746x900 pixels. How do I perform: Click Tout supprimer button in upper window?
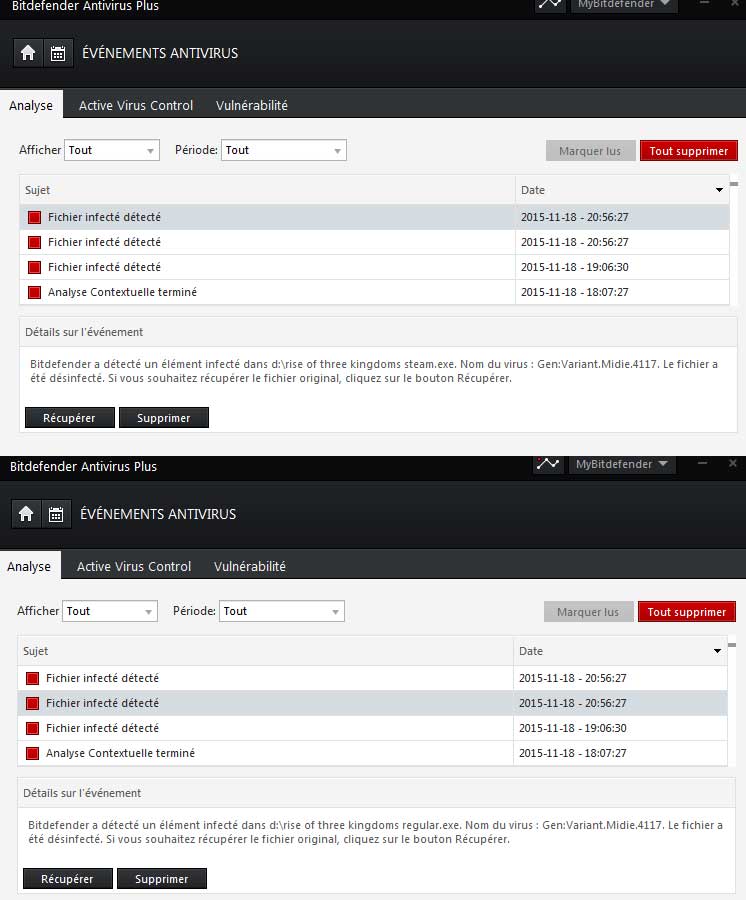(689, 150)
